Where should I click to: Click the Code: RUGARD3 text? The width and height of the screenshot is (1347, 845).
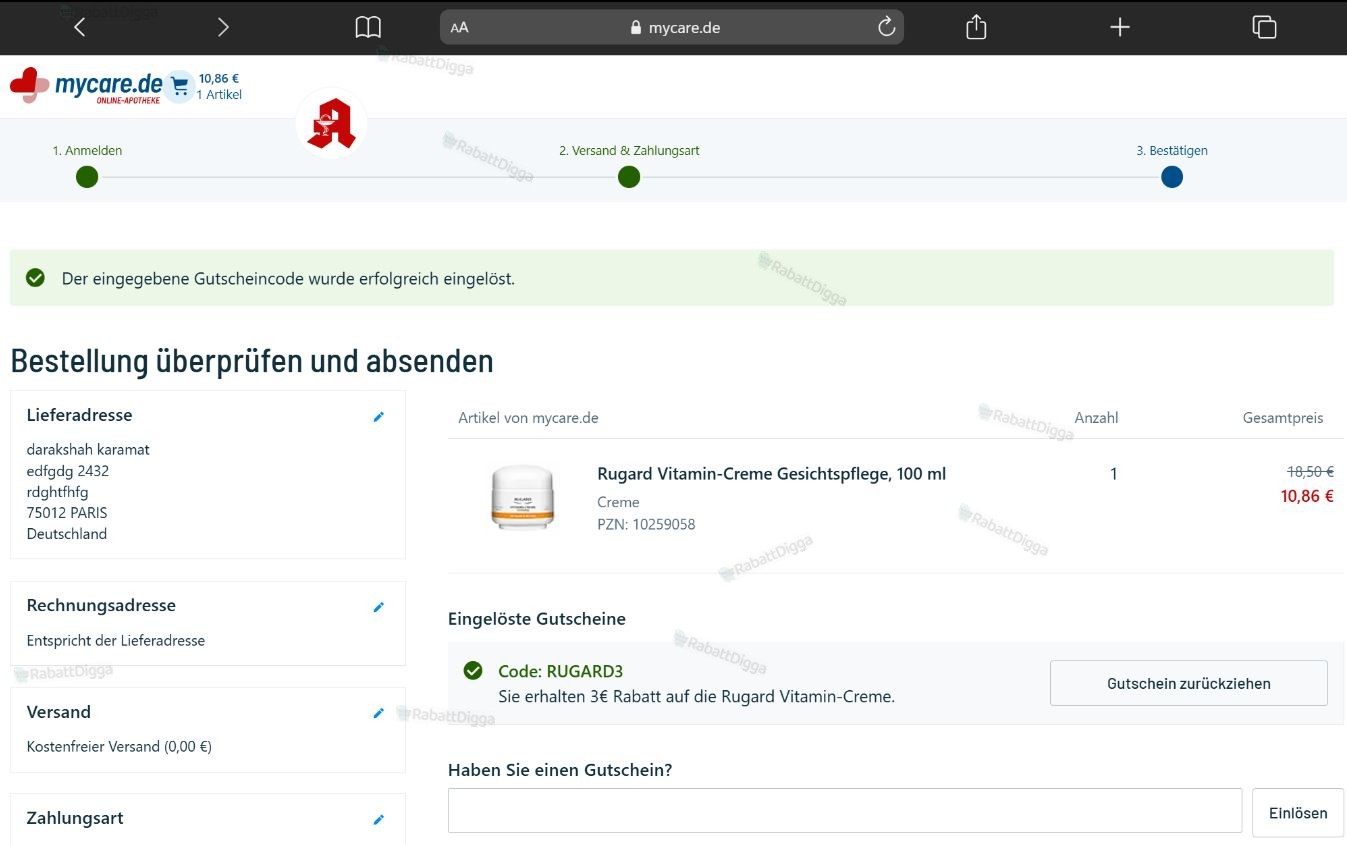560,671
